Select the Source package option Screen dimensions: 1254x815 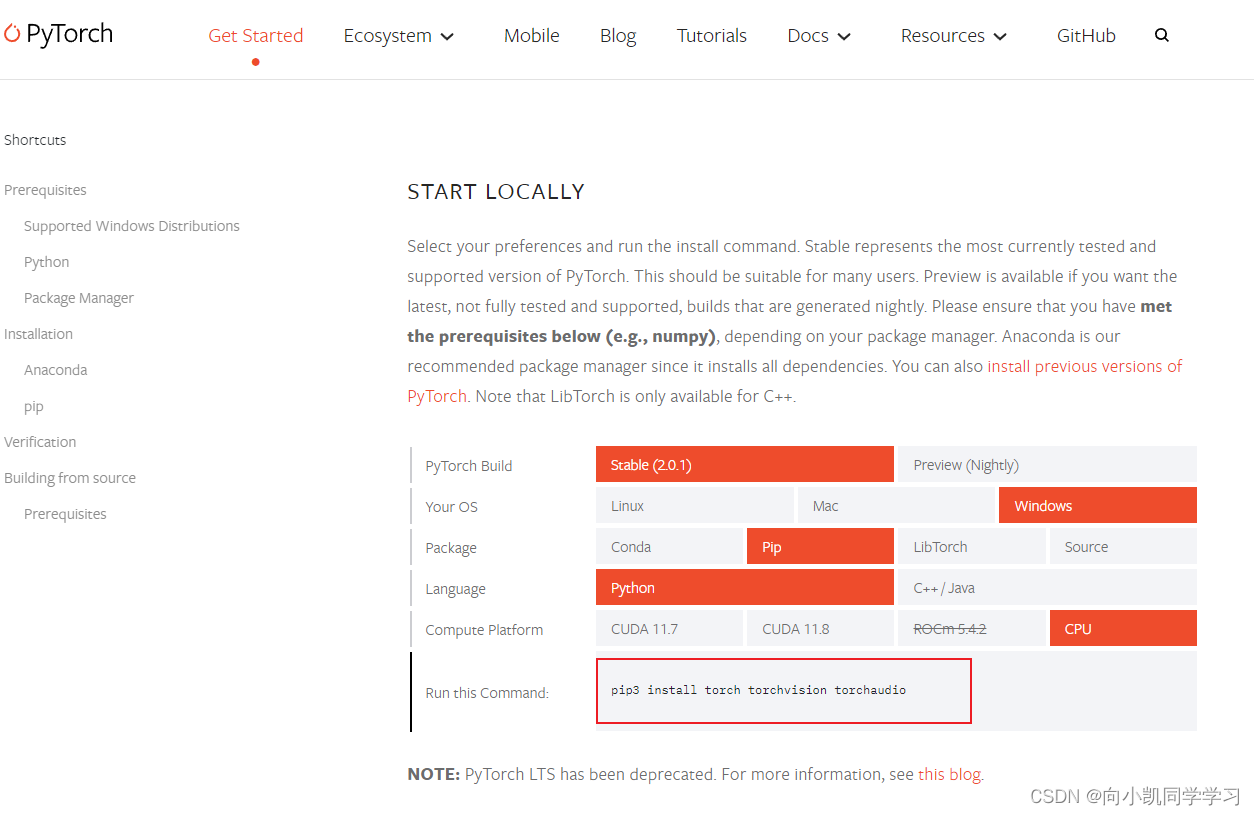pos(1123,546)
